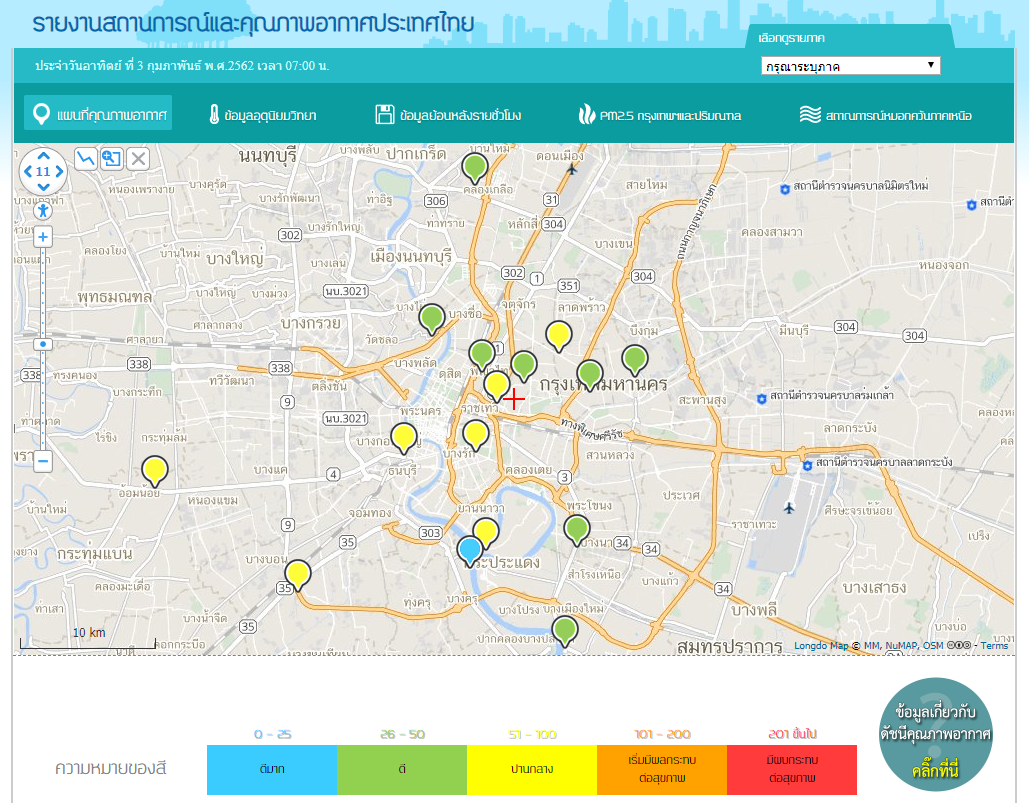Zoom in with the plus button
1029x803 pixels.
(43, 238)
